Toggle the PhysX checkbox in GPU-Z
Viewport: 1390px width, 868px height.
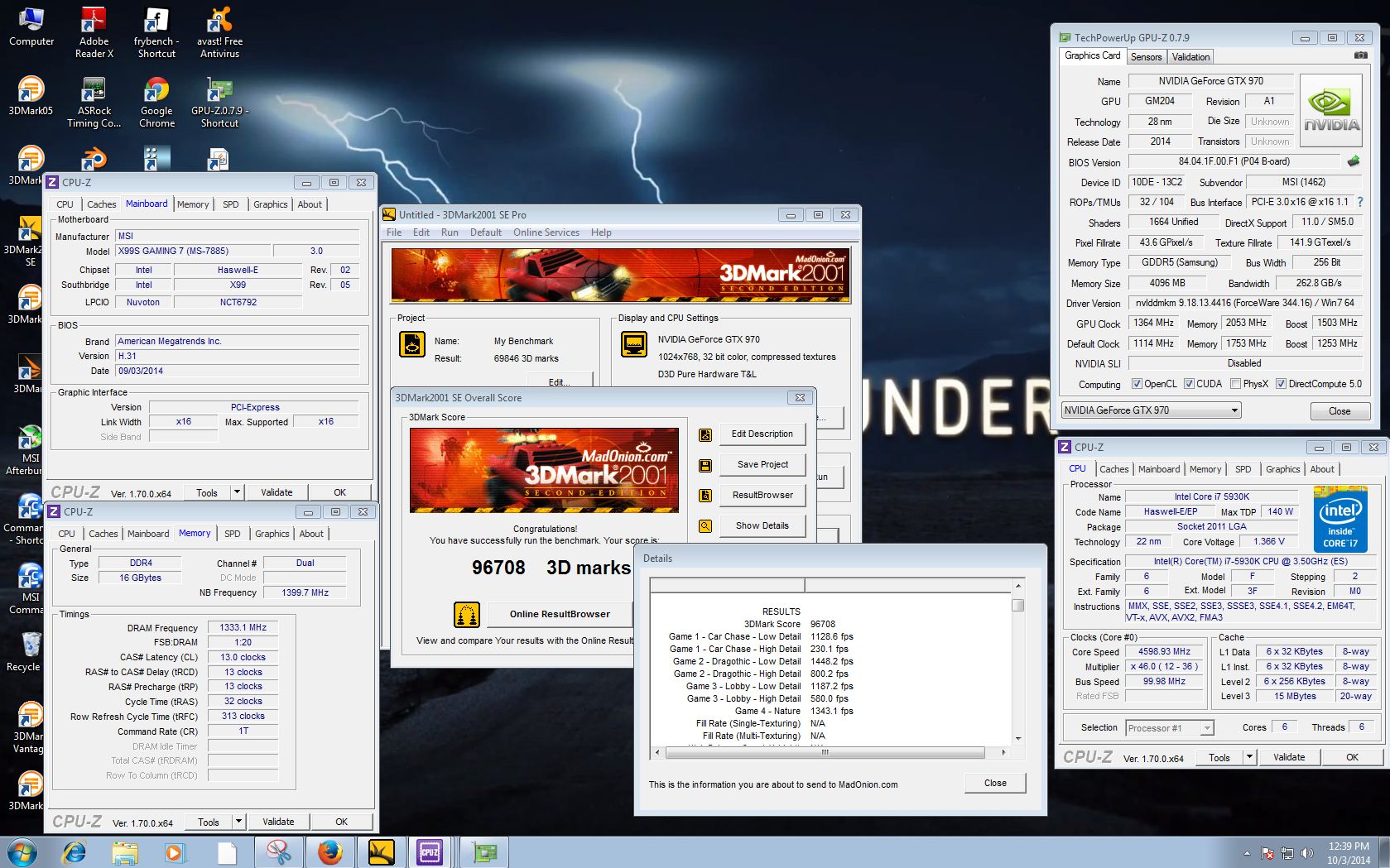[1235, 384]
